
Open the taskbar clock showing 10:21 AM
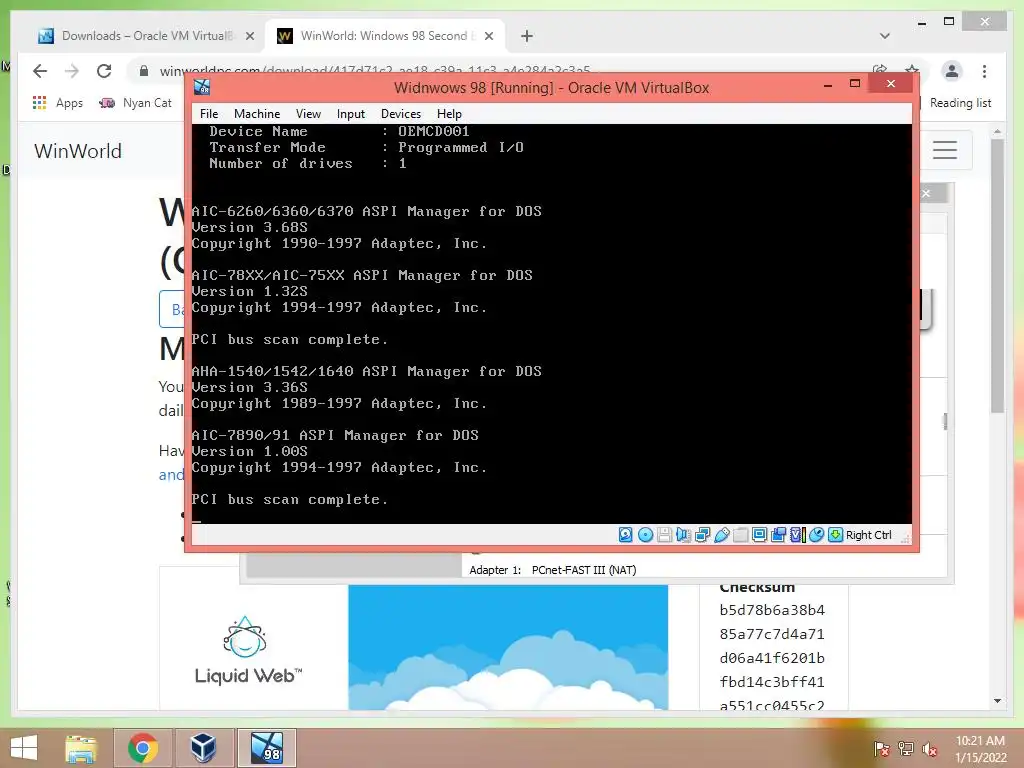[980, 749]
